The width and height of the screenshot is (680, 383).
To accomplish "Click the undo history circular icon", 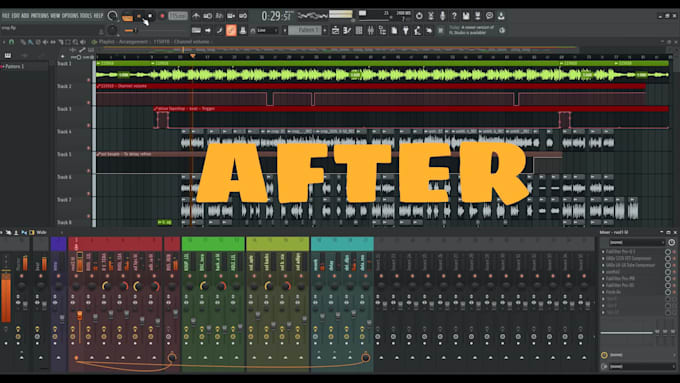I will (x=419, y=16).
